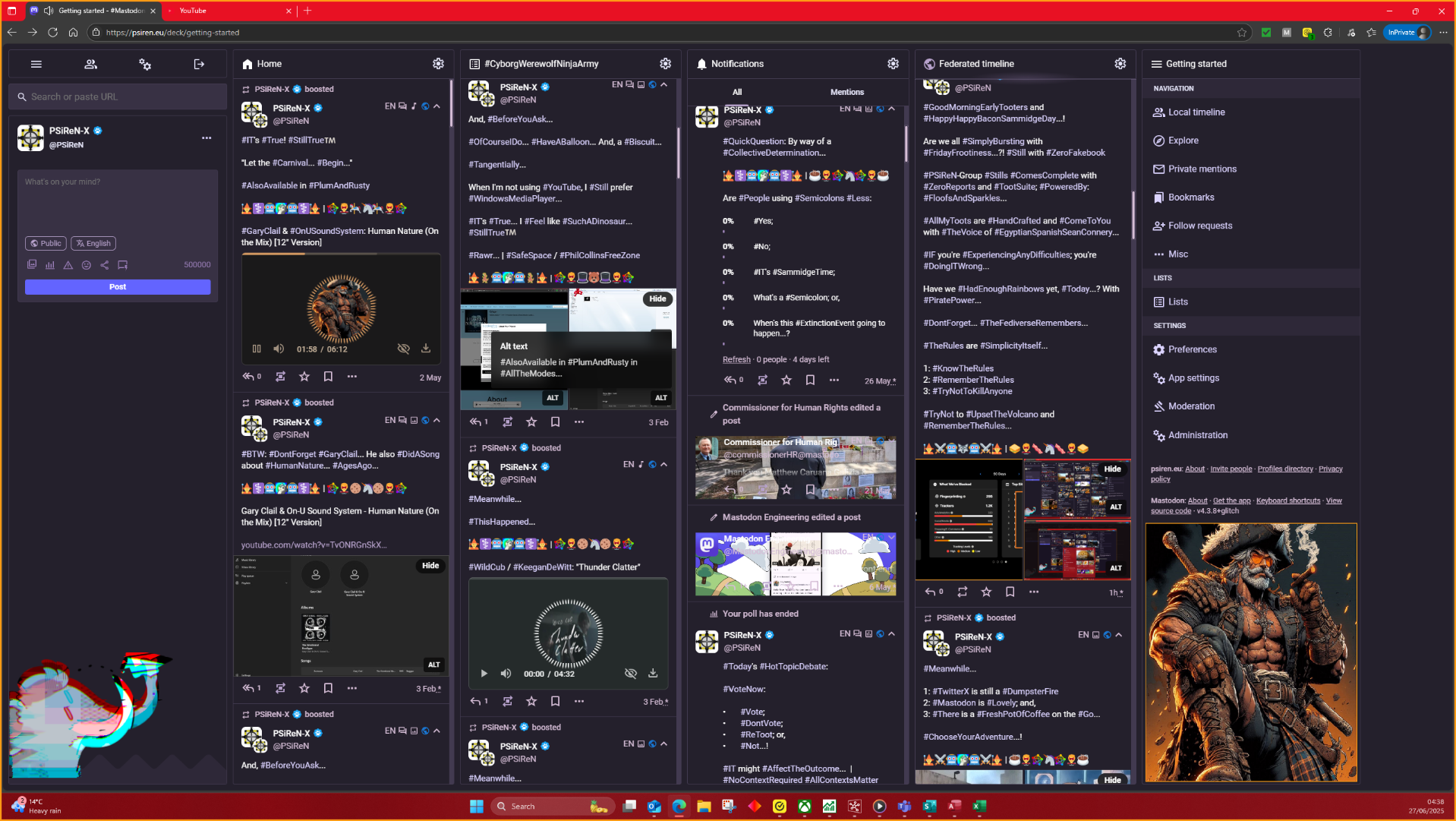Open the double-gear icon in the drawer header
Image resolution: width=1456 pixels, height=821 pixels.
pyautogui.click(x=145, y=65)
